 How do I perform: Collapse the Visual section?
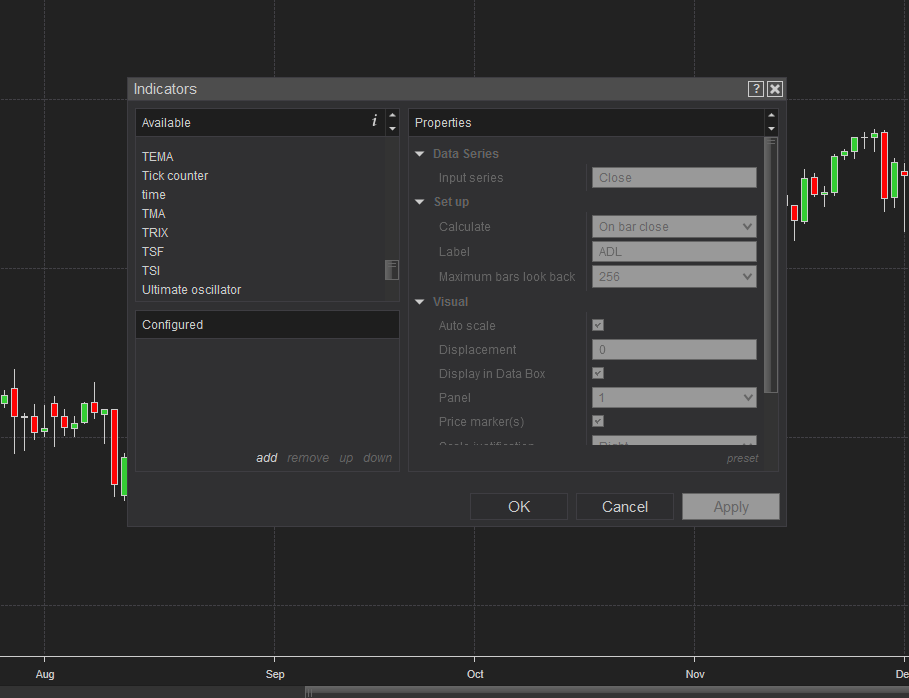point(420,302)
